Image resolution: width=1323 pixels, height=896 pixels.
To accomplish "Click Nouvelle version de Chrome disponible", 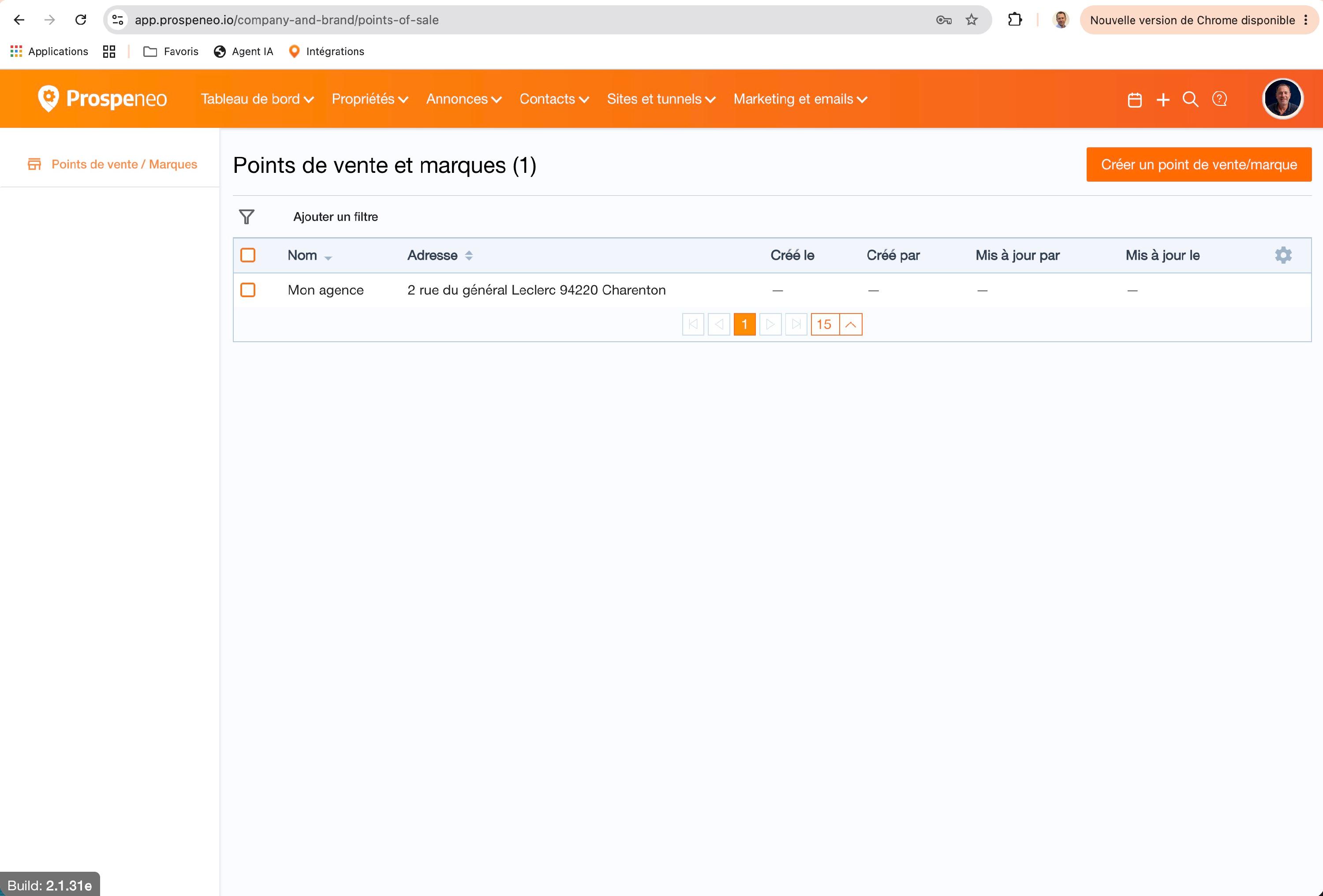I will coord(1199,20).
